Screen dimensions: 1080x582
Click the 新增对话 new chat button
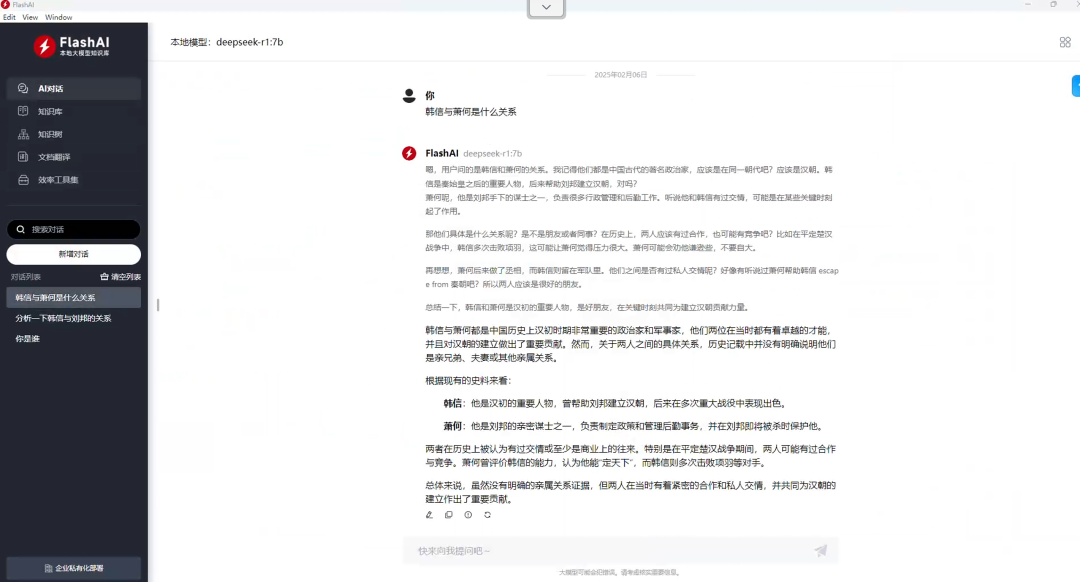74,254
